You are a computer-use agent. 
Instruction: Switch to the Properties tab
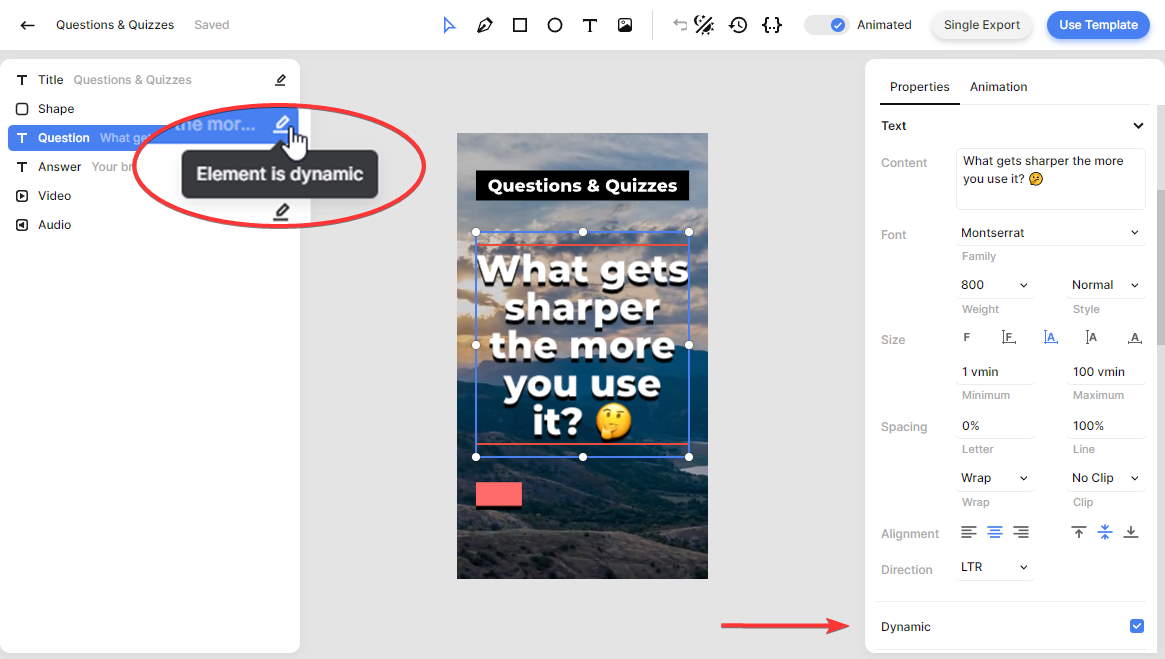coord(919,87)
